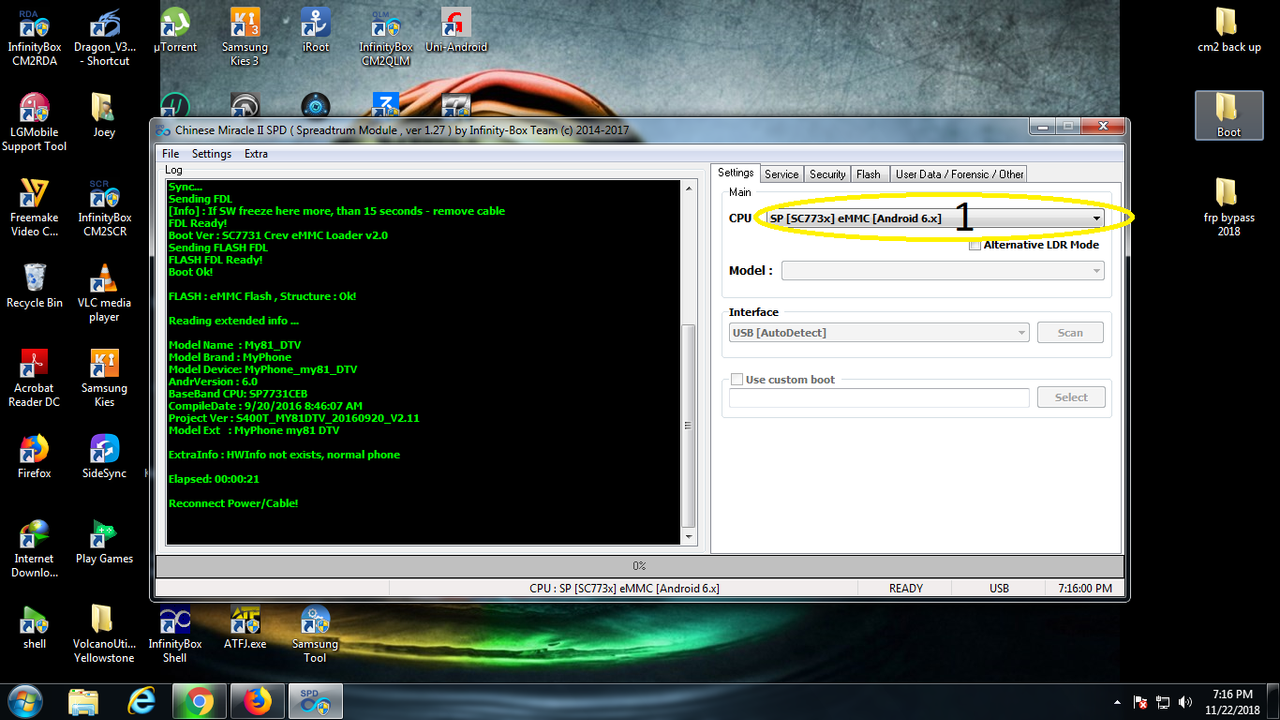Open the File menu
Screen dimensions: 1280x720
click(171, 154)
